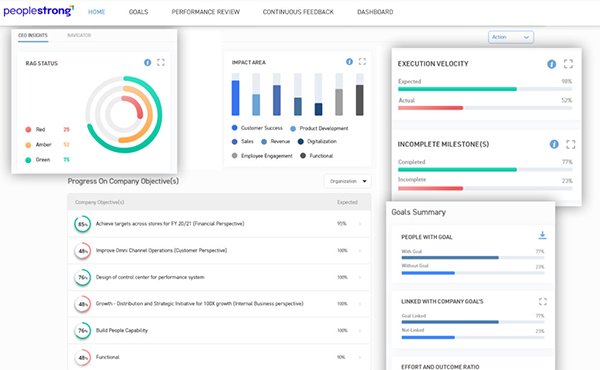The image size is (600, 370).
Task: Click the With Goal progress bar
Action: pos(473,258)
